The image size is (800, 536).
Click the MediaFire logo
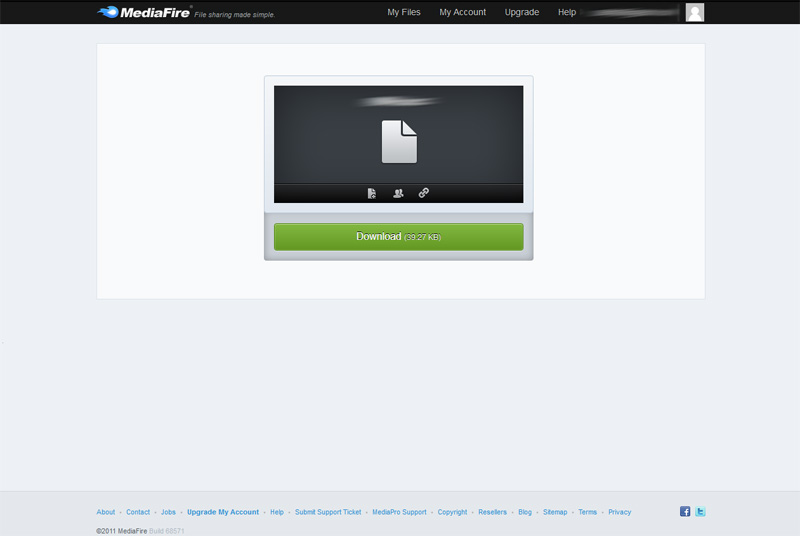pyautogui.click(x=144, y=12)
